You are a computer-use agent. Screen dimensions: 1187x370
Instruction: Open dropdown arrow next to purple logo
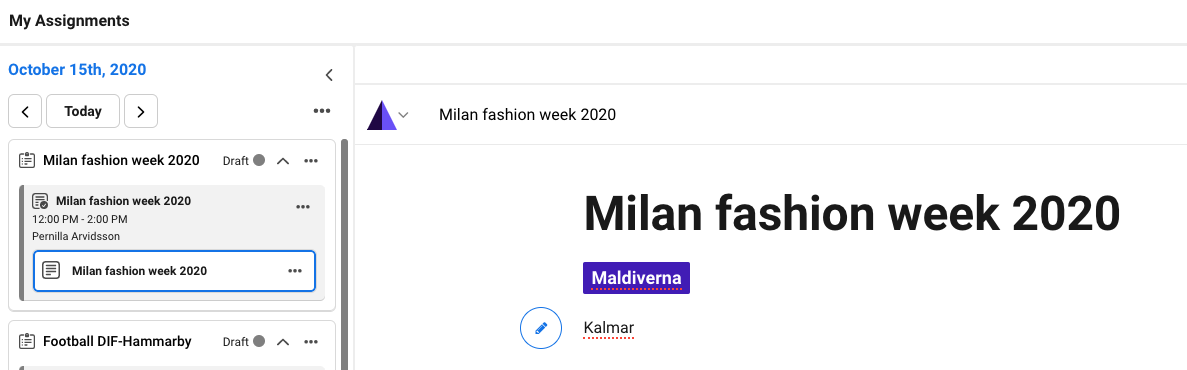click(403, 115)
